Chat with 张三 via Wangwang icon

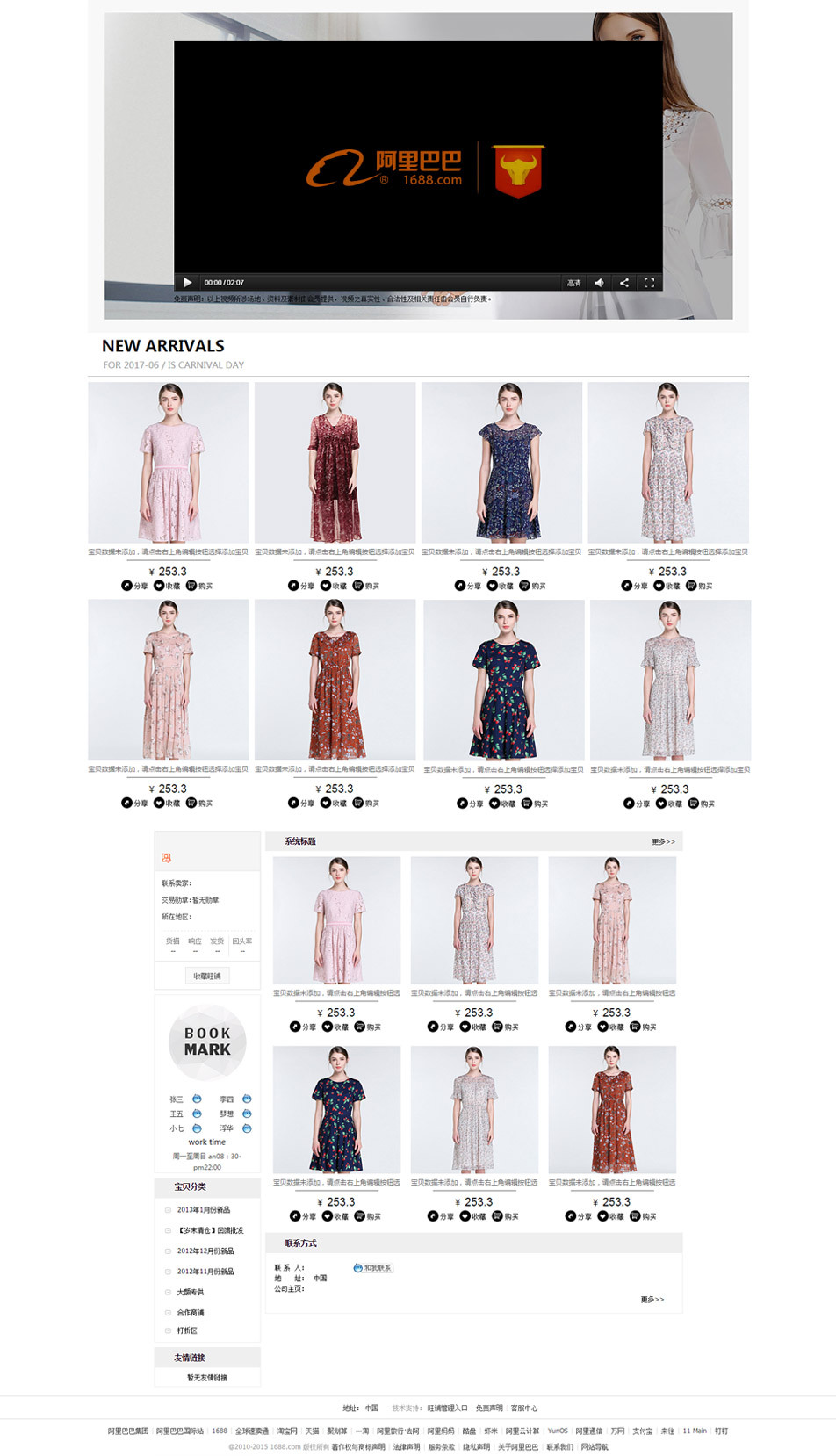tap(197, 1099)
